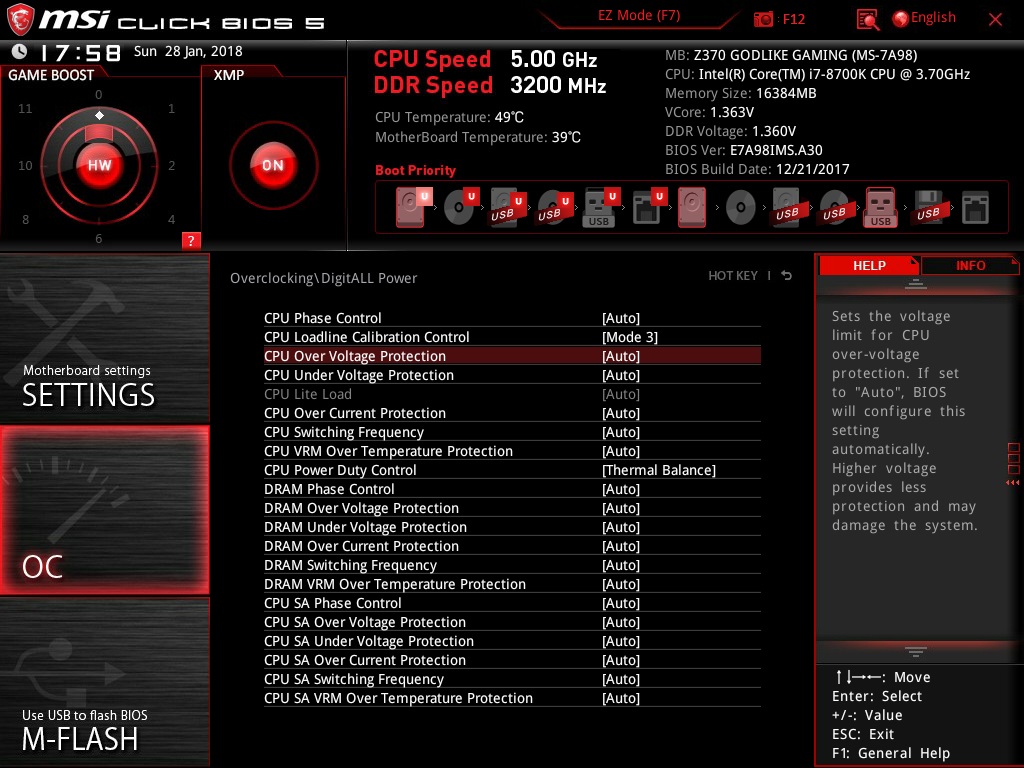Open CPU VRM Over Temperature Protection value
Viewport: 1024px width, 768px height.
[x=621, y=451]
